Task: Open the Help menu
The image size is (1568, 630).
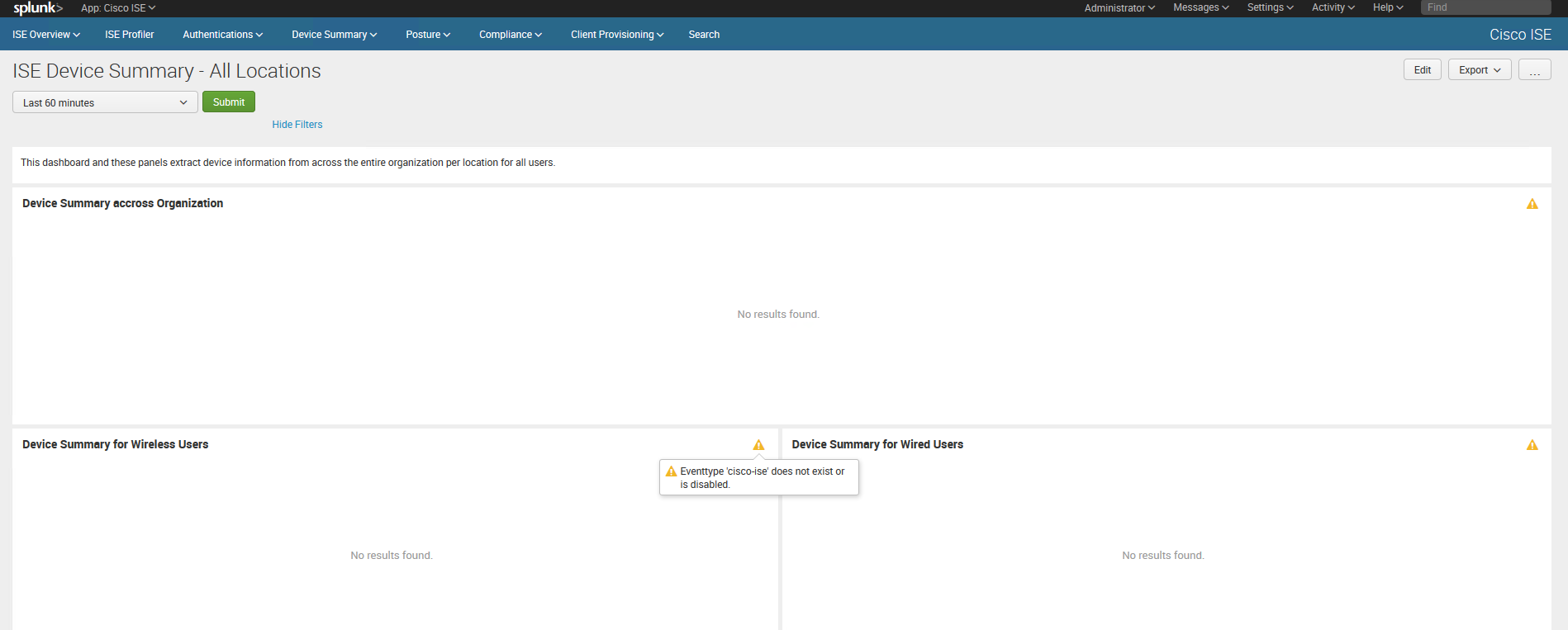Action: [x=1388, y=7]
